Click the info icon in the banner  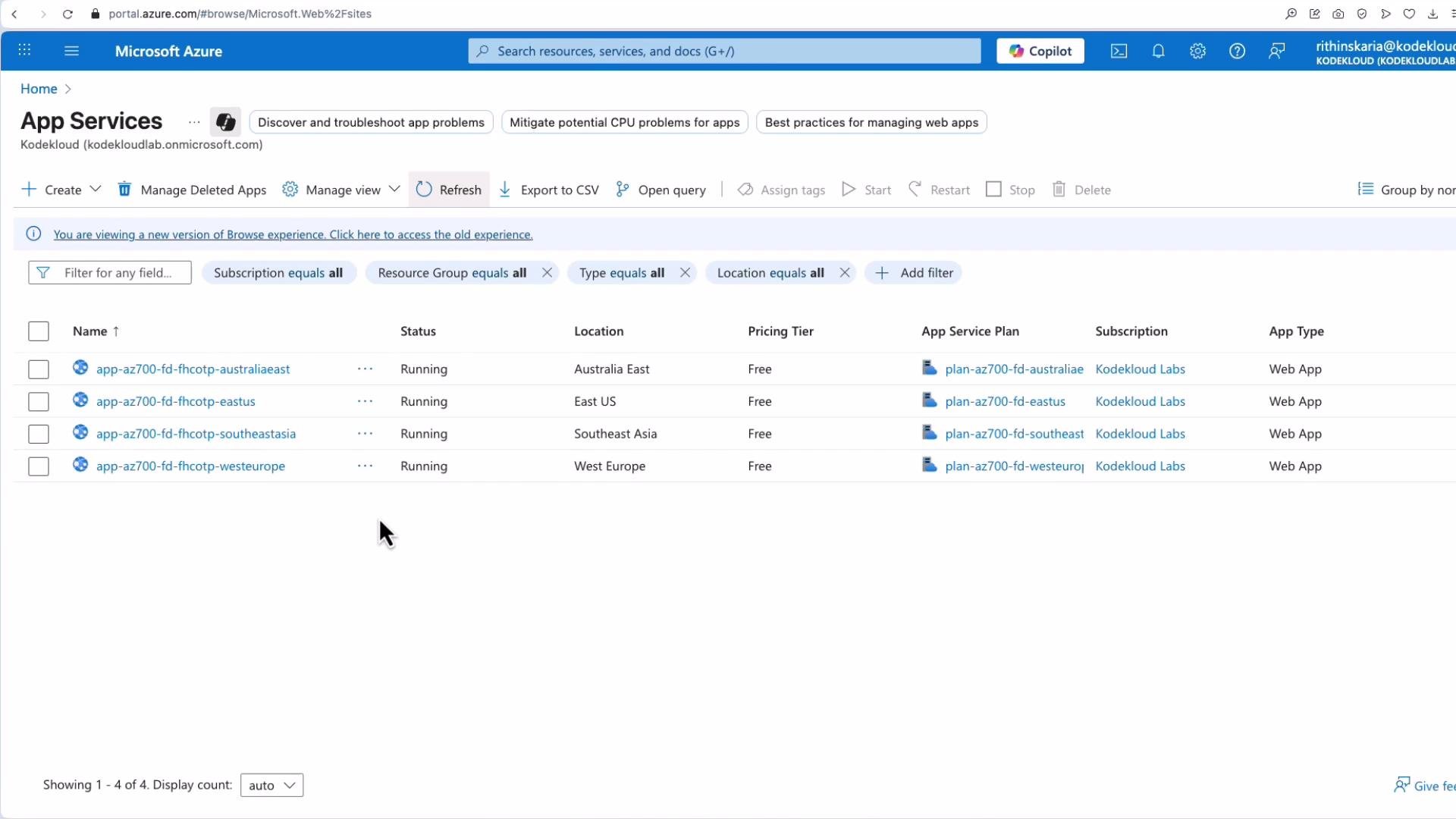(x=33, y=234)
